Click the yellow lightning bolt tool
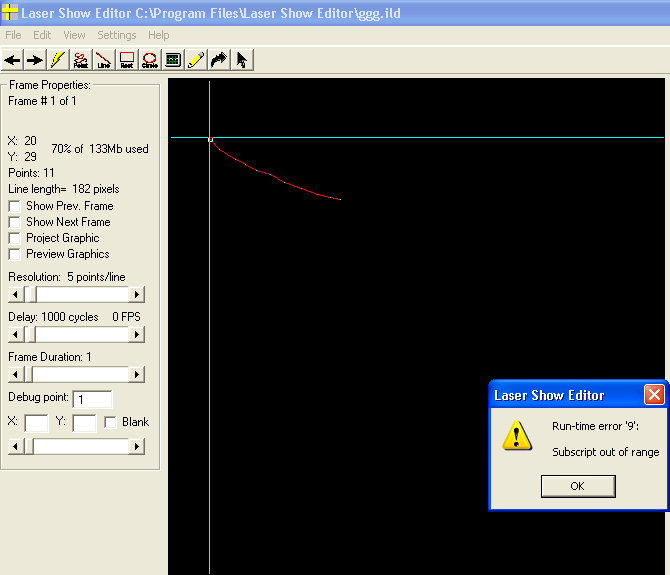Image resolution: width=670 pixels, height=575 pixels. pos(57,60)
